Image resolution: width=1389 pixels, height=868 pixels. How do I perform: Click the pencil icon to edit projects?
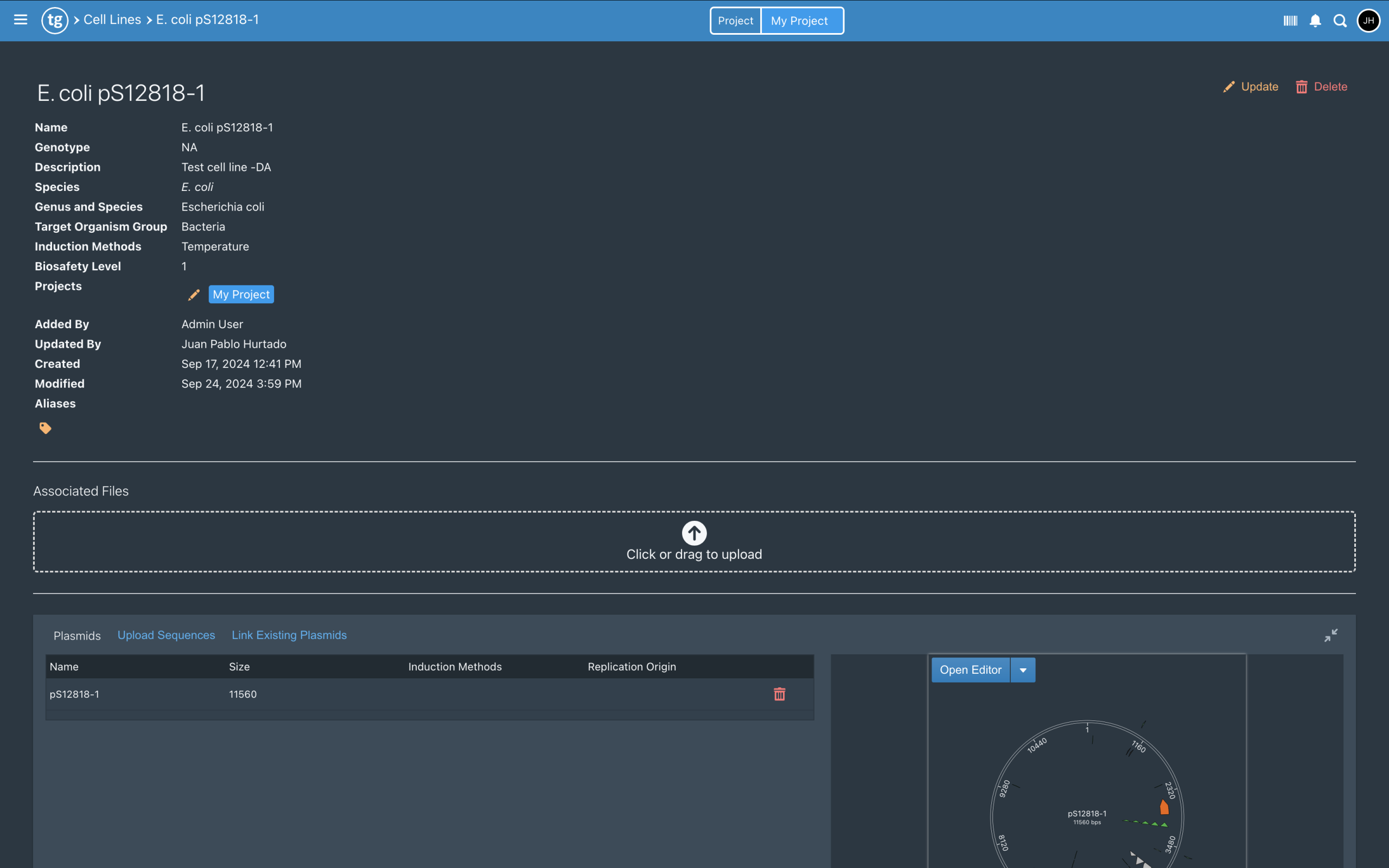pos(194,295)
